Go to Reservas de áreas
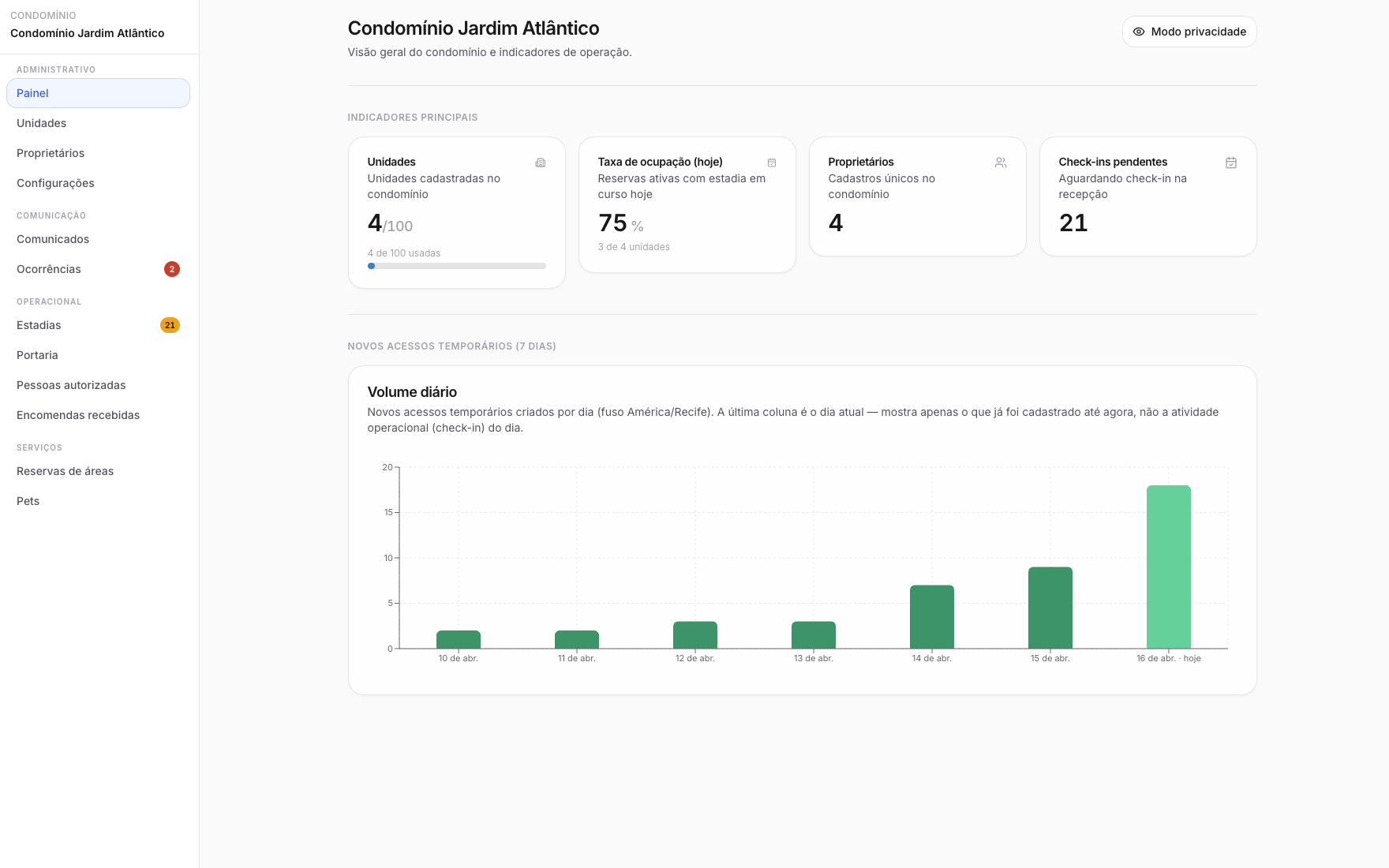 click(x=65, y=471)
